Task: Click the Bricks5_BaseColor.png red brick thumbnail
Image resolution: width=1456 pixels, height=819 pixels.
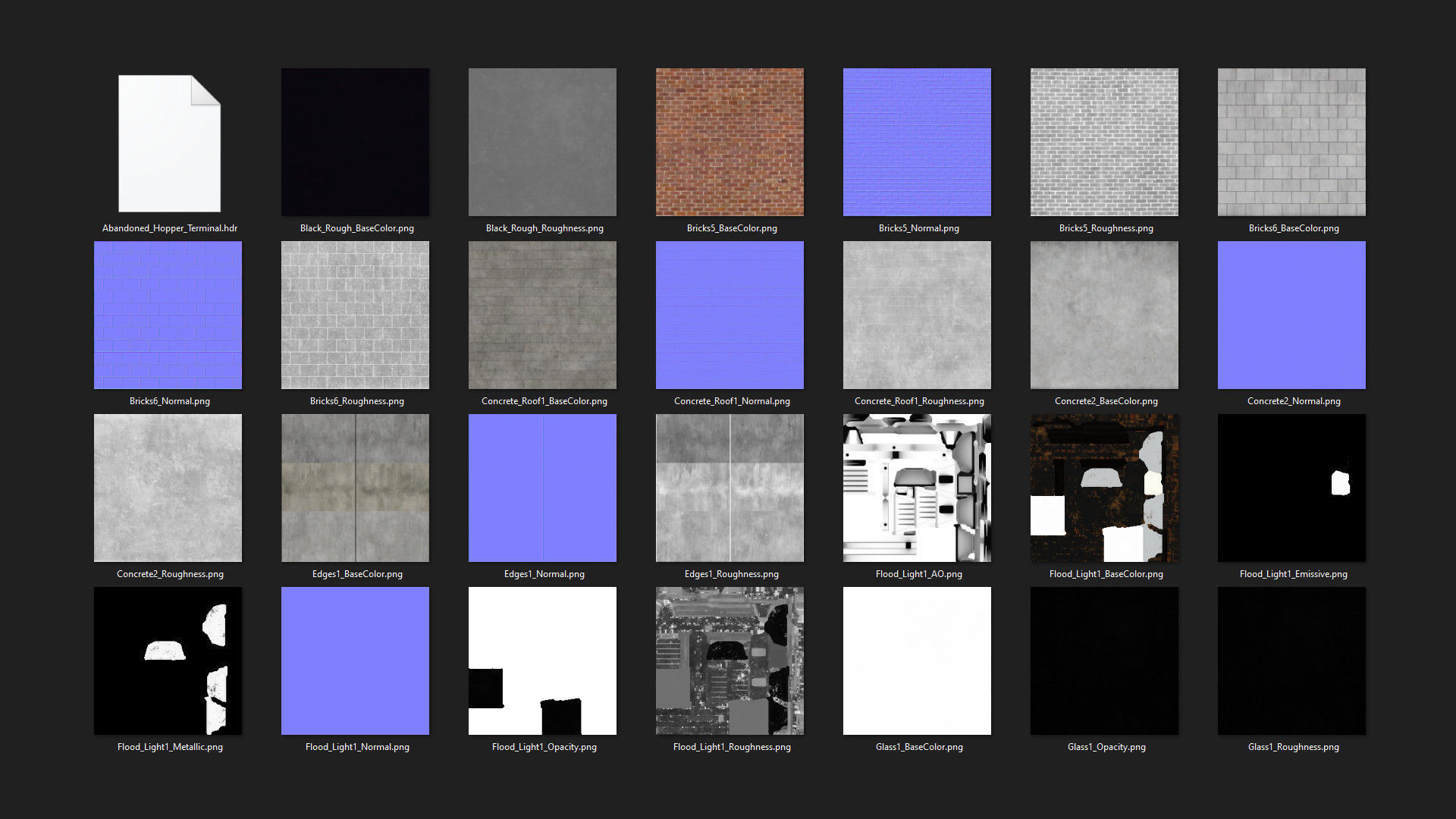Action: coord(730,142)
